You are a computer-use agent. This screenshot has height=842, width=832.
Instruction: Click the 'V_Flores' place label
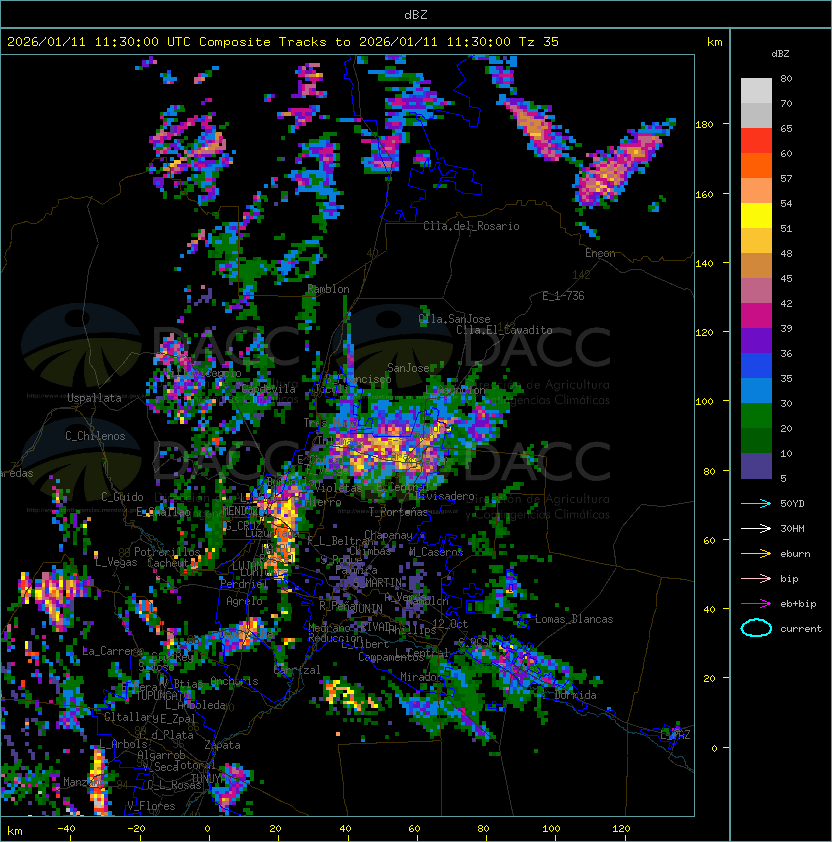(151, 806)
